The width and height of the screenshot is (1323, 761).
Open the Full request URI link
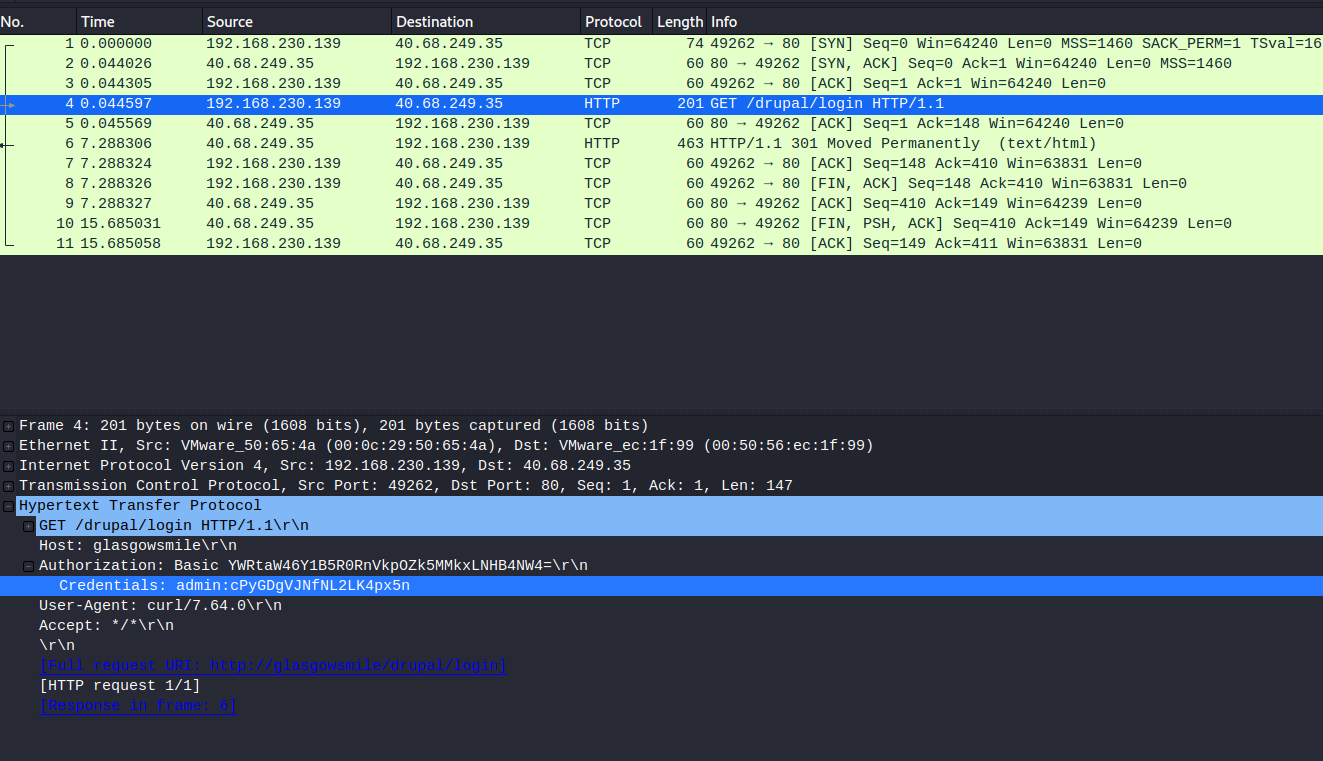pyautogui.click(x=272, y=666)
